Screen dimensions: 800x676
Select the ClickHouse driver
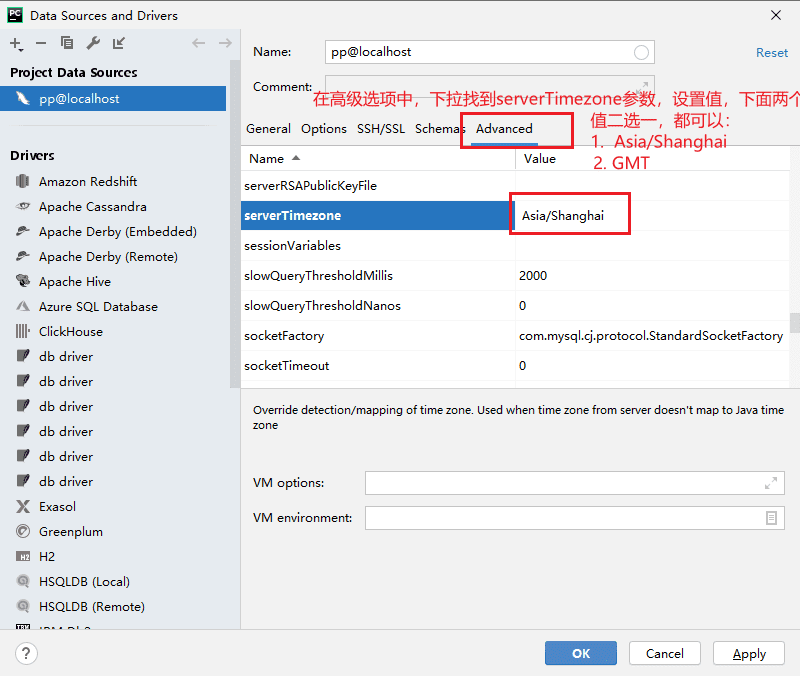click(x=70, y=332)
